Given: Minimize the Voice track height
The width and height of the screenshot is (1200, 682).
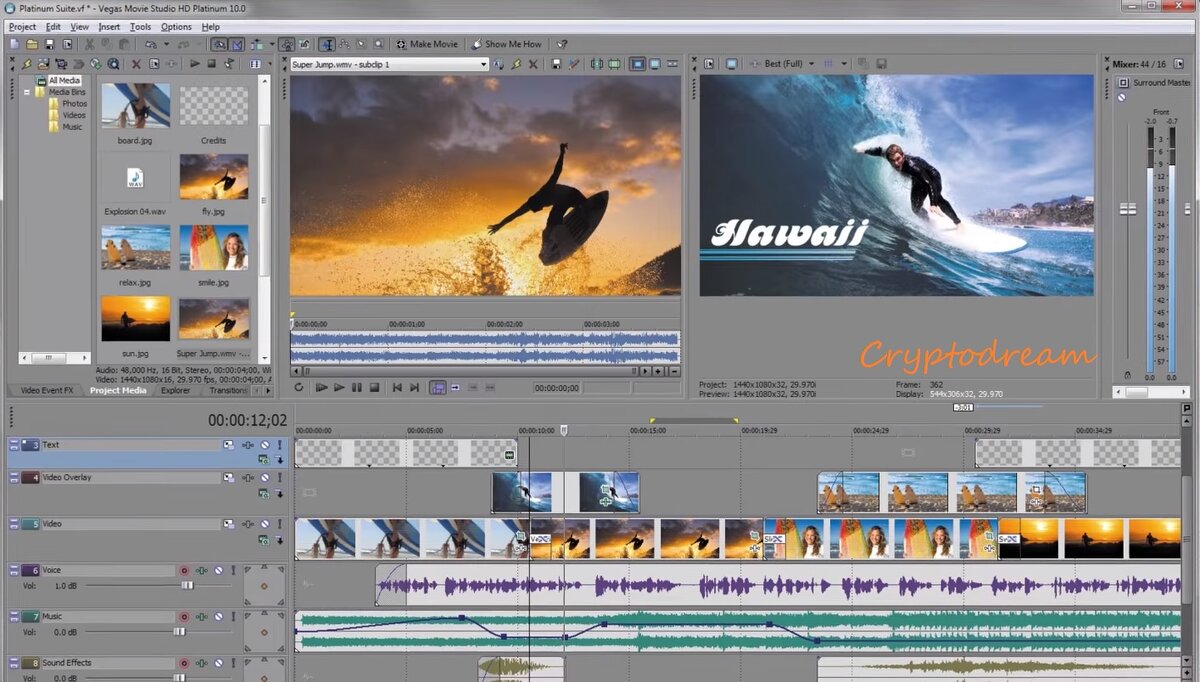Looking at the screenshot, I should tap(14, 568).
